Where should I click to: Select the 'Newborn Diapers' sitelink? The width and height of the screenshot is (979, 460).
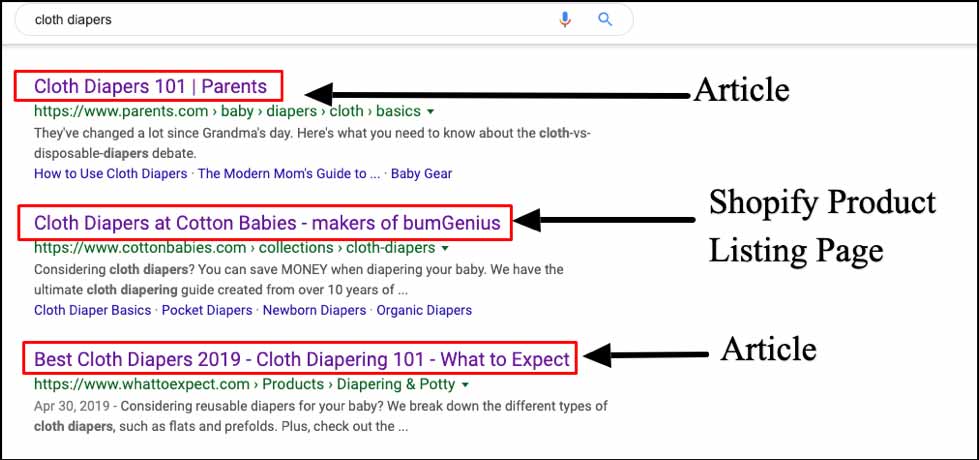click(x=314, y=310)
